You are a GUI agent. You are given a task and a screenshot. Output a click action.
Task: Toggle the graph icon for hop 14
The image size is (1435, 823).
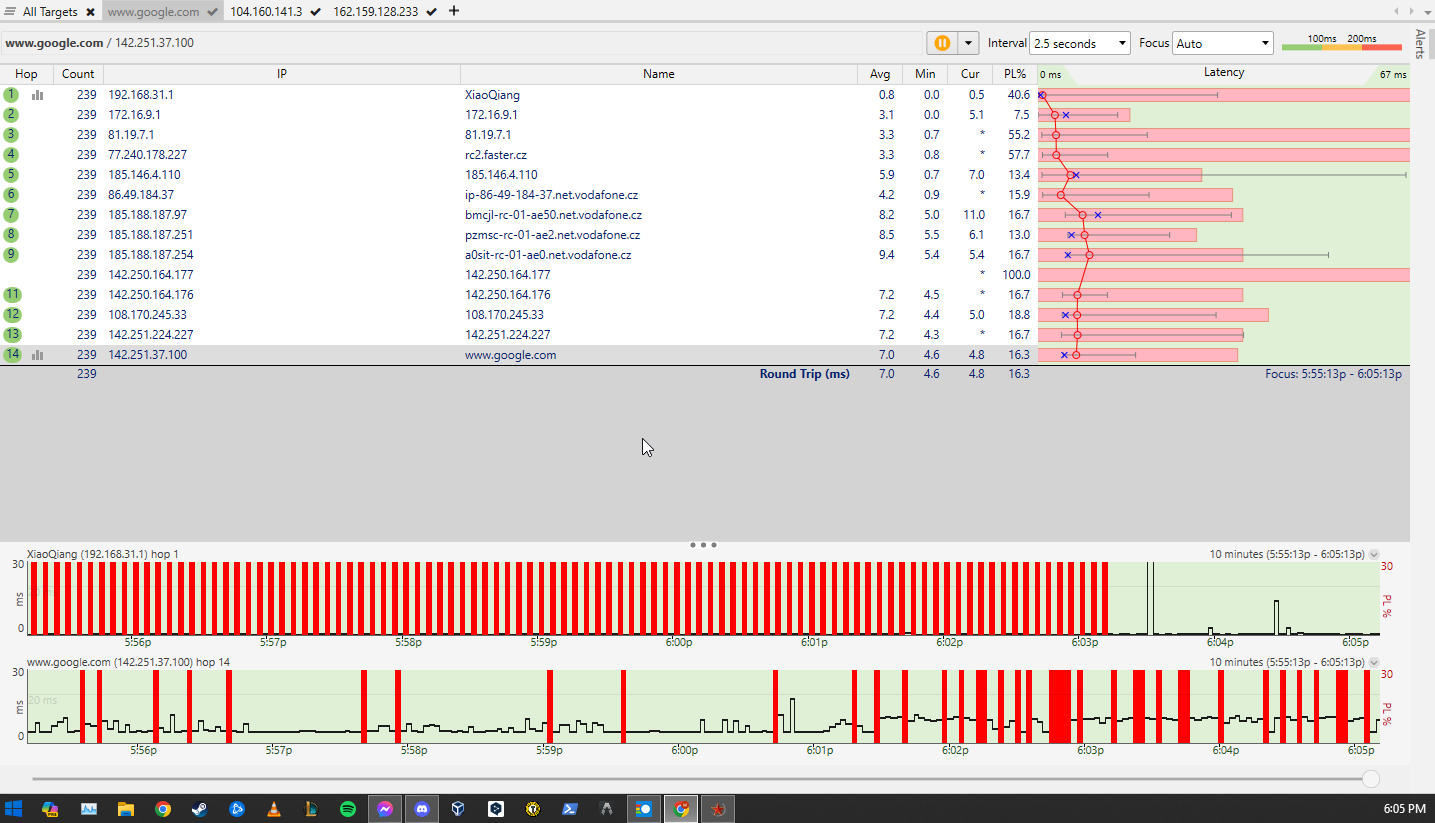coord(38,355)
